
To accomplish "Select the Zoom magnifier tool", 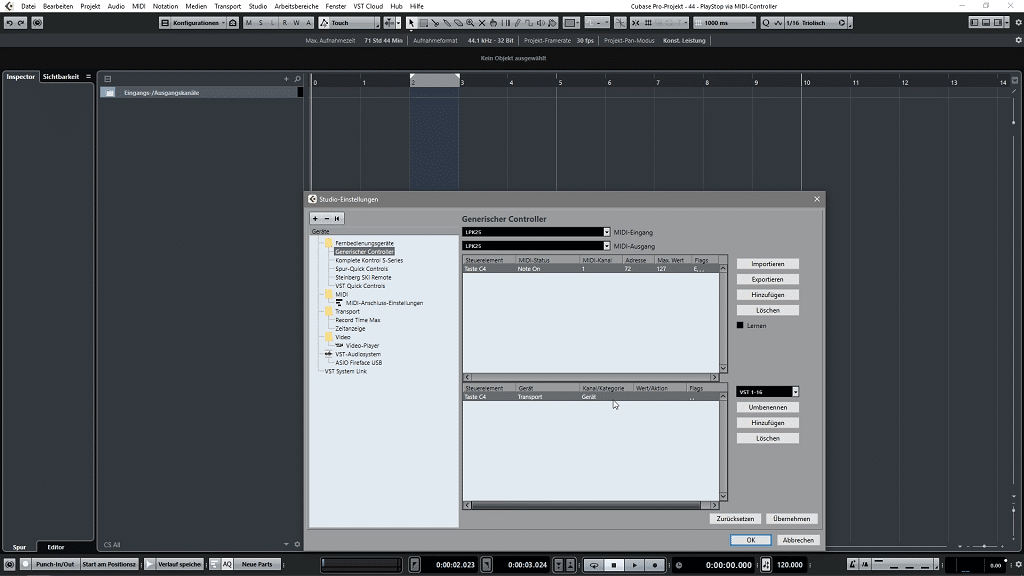I will click(x=470, y=23).
